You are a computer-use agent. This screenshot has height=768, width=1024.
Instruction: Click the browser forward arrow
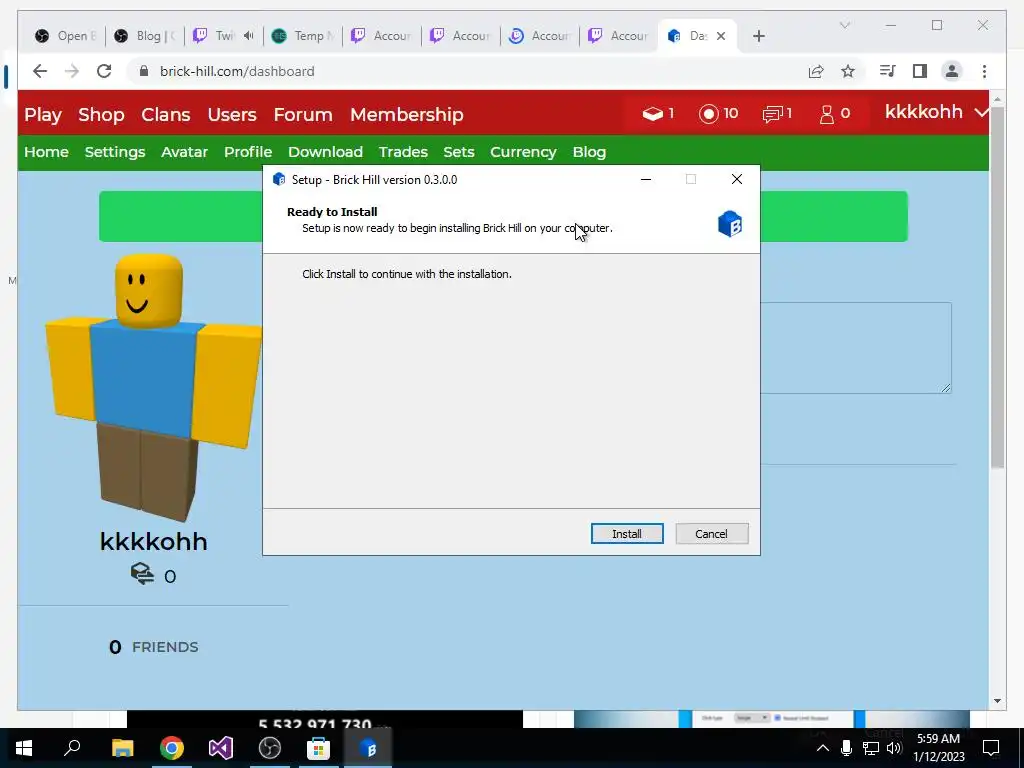click(72, 71)
